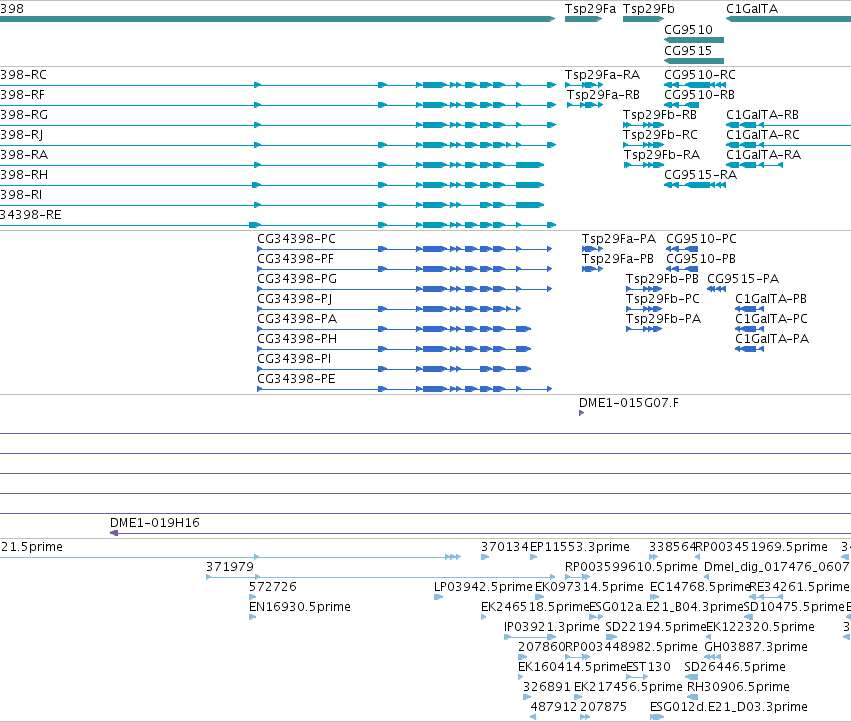This screenshot has width=851, height=722.
Task: Select the C1GalTA gene label
Action: tap(752, 9)
